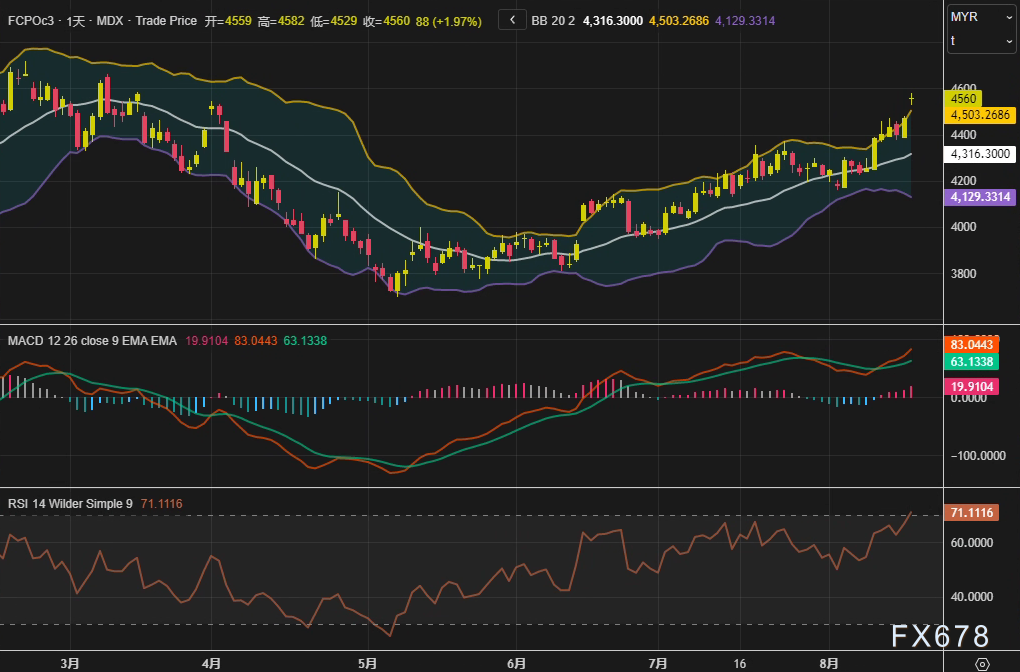Click the 3月 label on time axis
The height and width of the screenshot is (672, 1020).
(x=70, y=662)
